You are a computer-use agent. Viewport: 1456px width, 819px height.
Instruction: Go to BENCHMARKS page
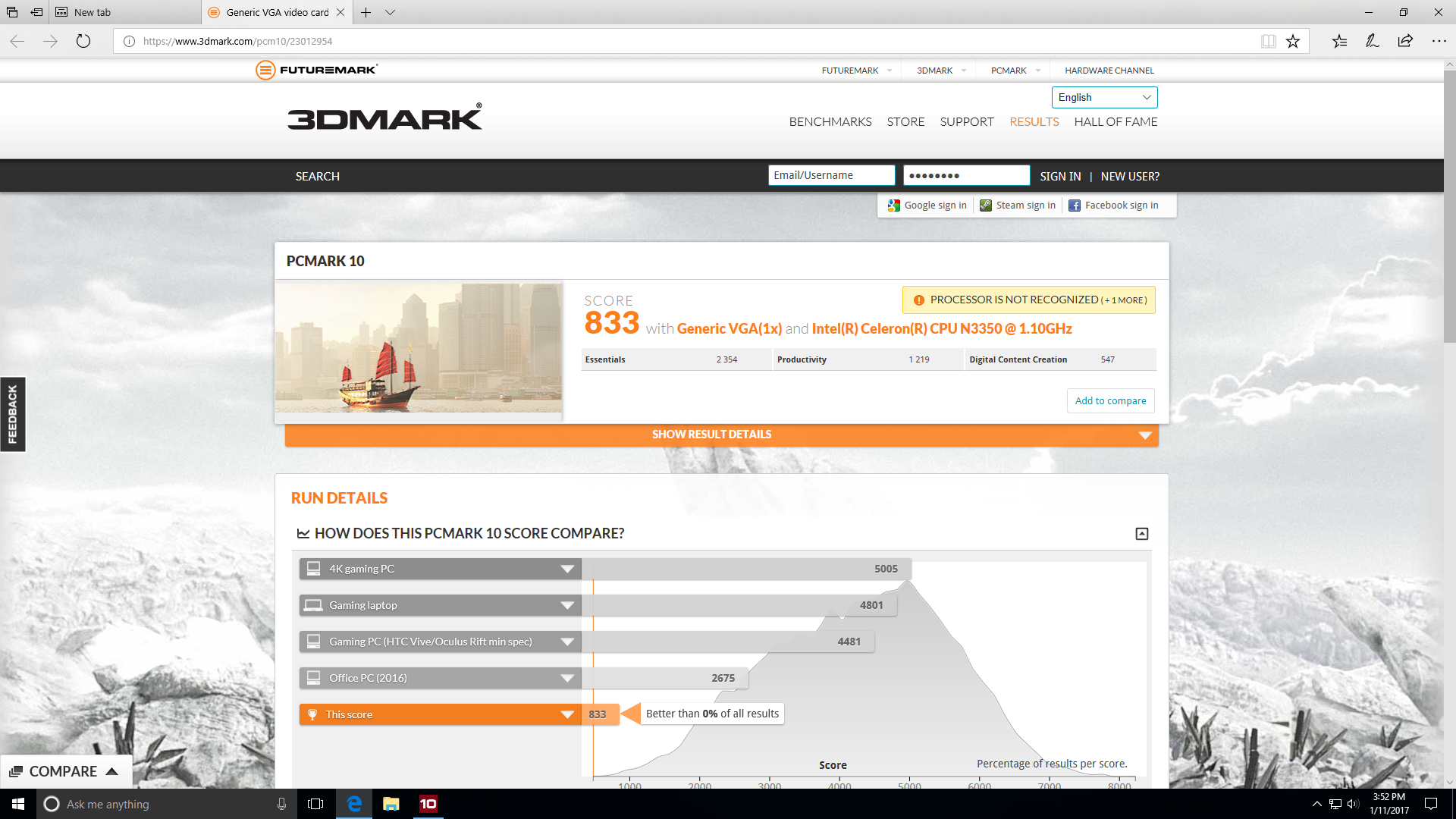pos(830,121)
